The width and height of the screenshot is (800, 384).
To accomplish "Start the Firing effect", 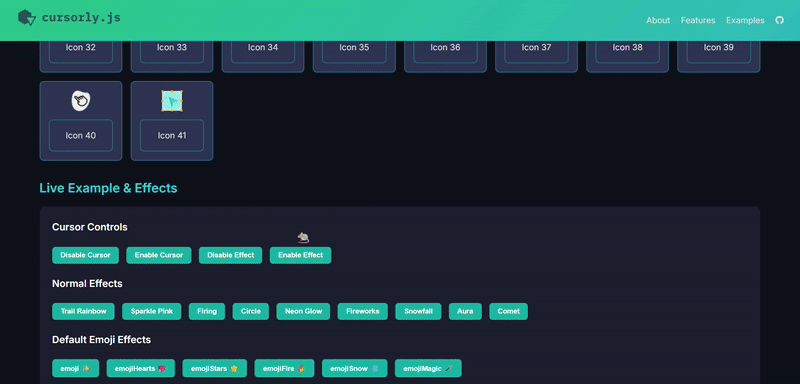I will (207, 312).
